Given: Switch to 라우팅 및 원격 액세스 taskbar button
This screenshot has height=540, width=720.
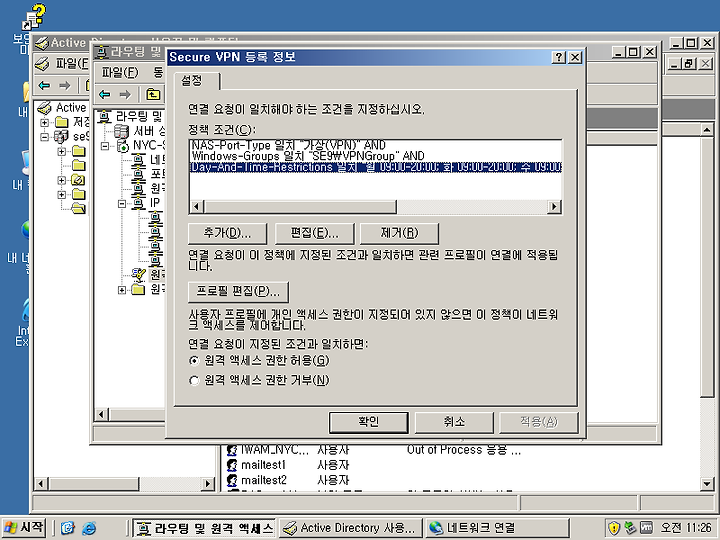Looking at the screenshot, I should (x=203, y=528).
